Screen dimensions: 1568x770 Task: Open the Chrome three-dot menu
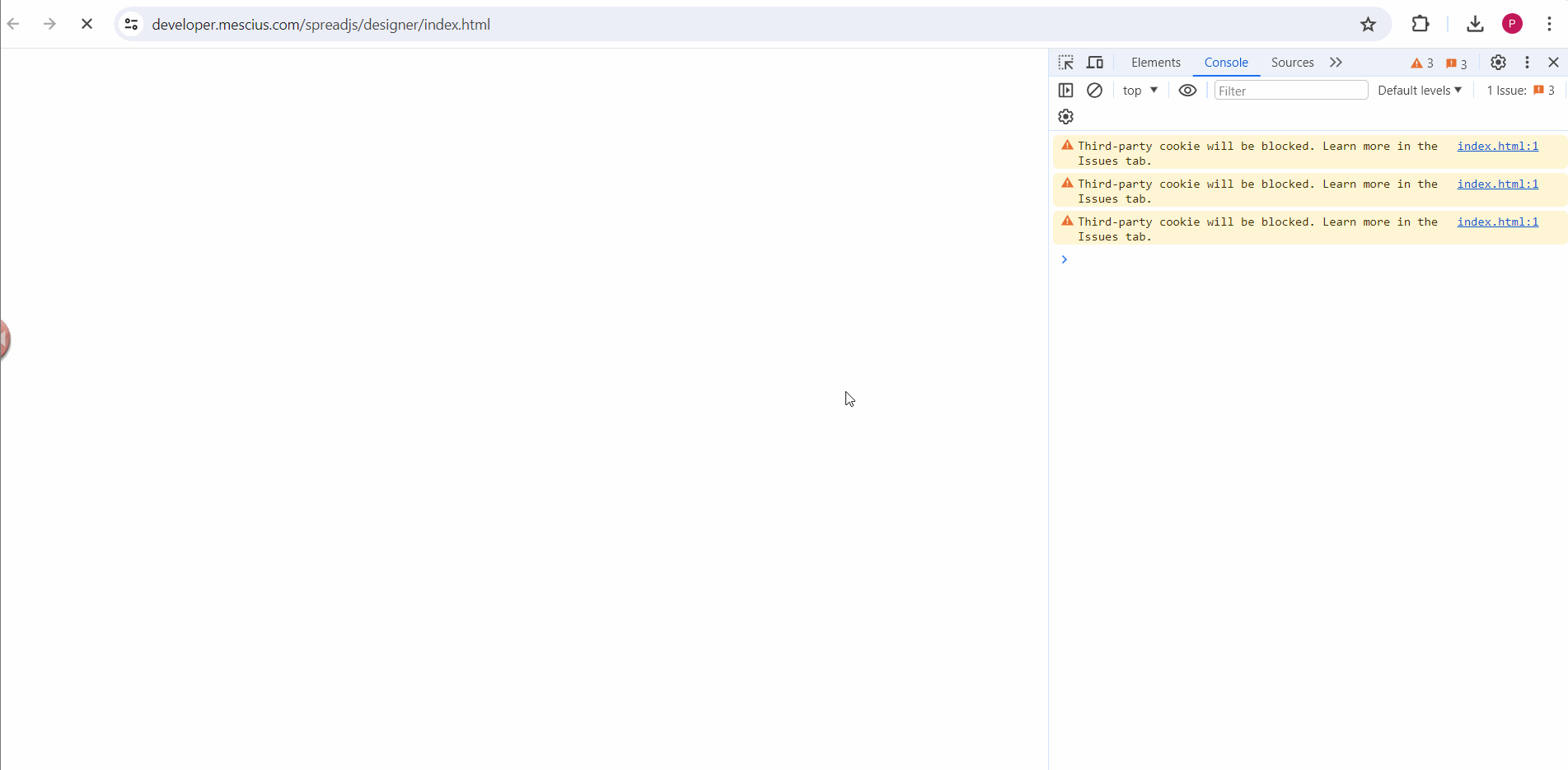click(1549, 24)
